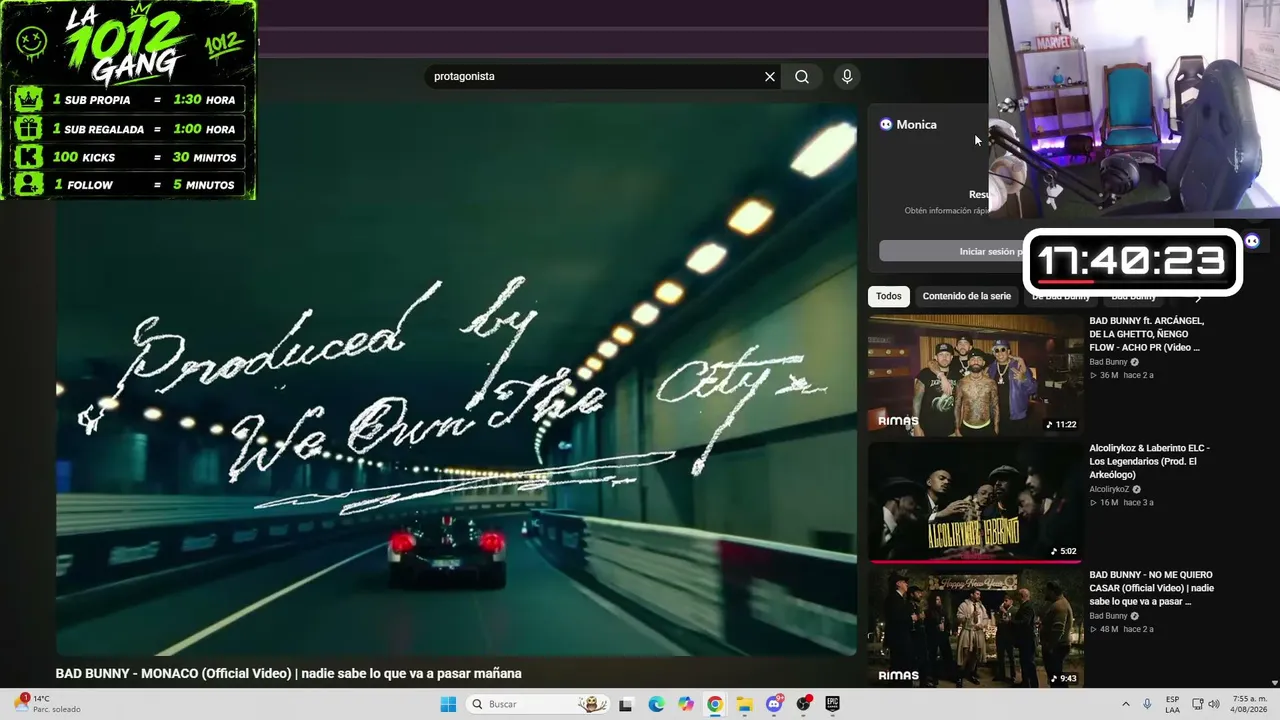Click the MONACO video title text

coord(288,674)
